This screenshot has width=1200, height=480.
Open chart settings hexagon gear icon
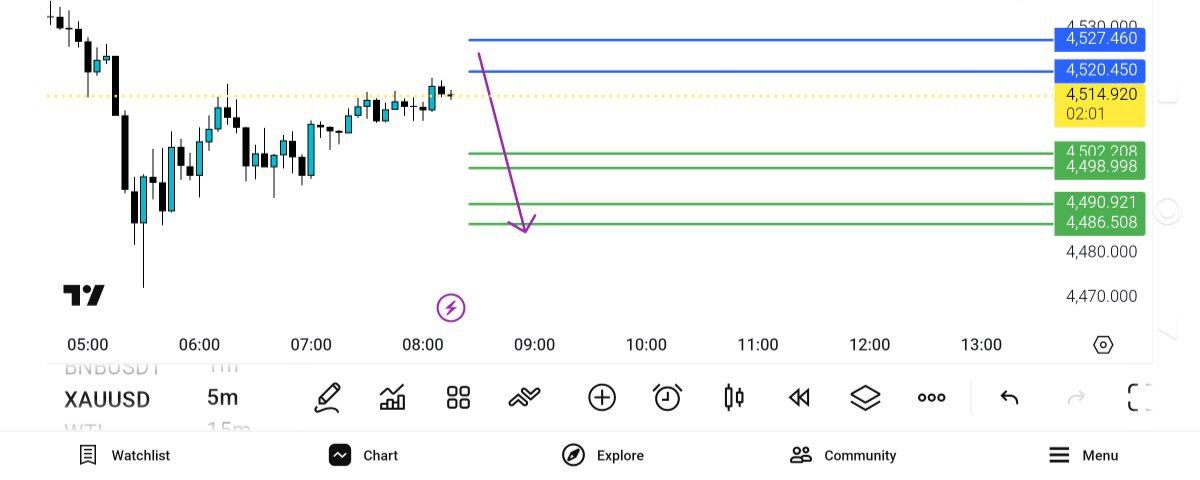click(x=1103, y=345)
